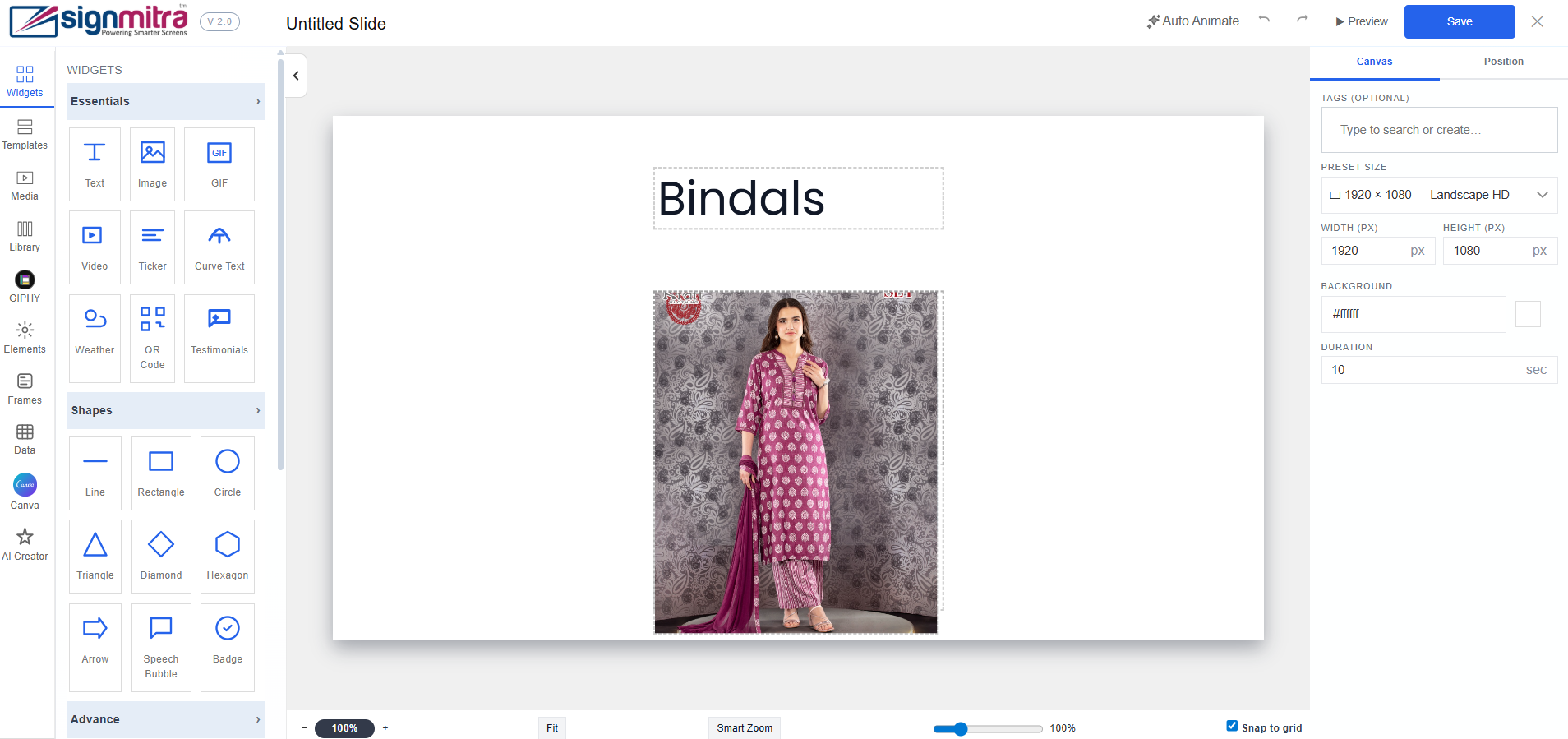Select the Bindals text on canvas
Image resolution: width=1568 pixels, height=739 pixels.
(798, 198)
